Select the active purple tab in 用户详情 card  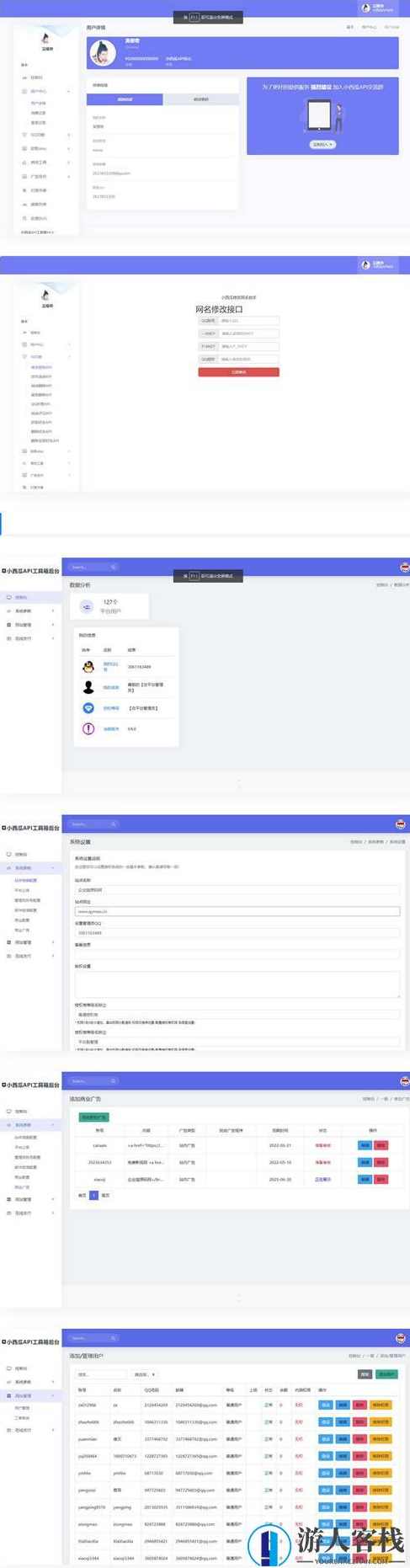(x=125, y=99)
